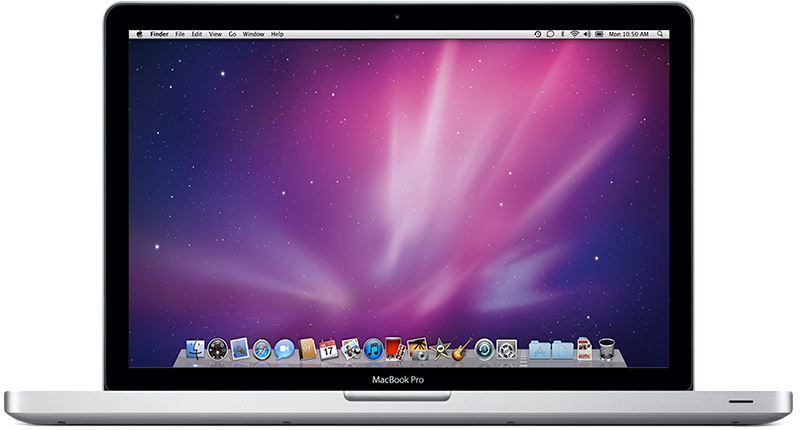Open the Finder menu in menu bar
Screen dimensions: 800x430
159,34
